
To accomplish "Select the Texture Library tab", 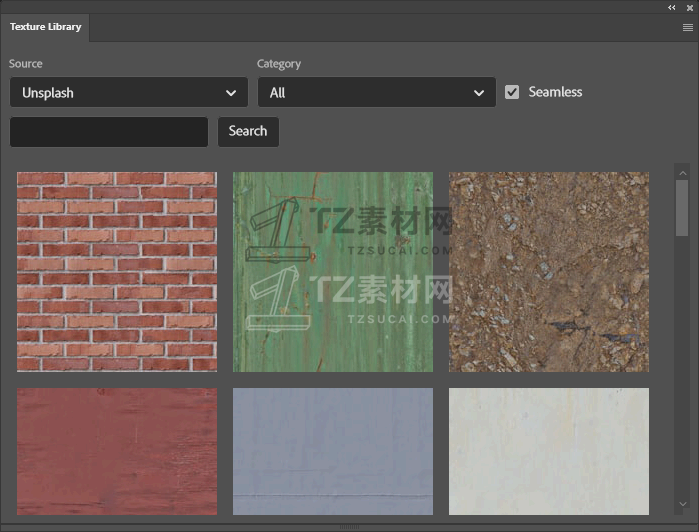I will pos(46,27).
